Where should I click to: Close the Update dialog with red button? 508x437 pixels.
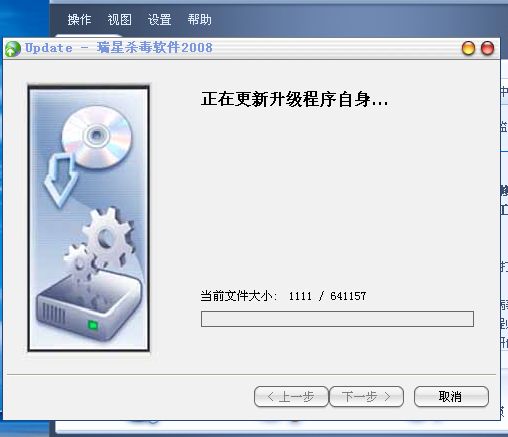coord(487,48)
